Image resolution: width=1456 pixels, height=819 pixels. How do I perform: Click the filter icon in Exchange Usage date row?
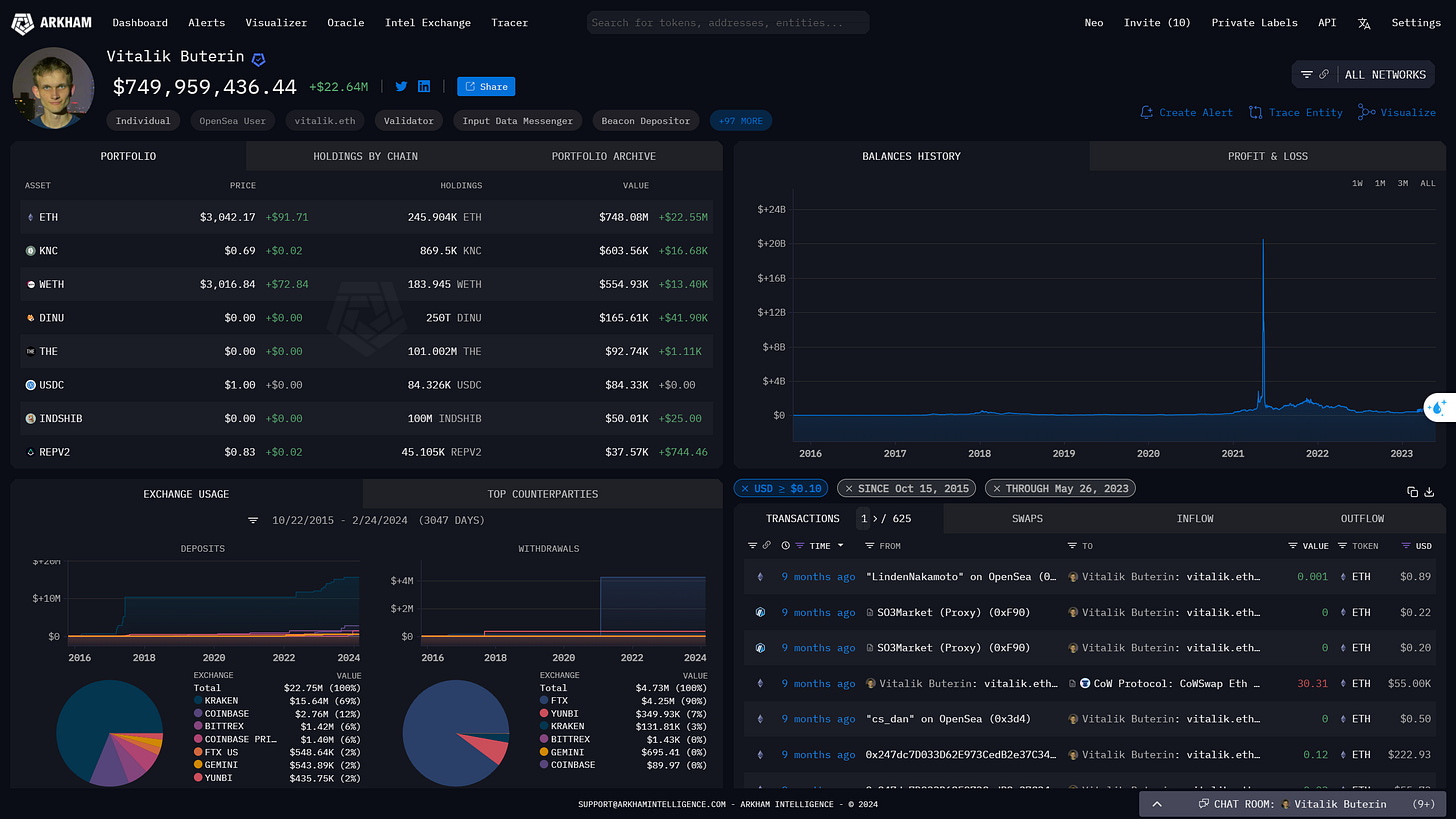pyautogui.click(x=253, y=521)
